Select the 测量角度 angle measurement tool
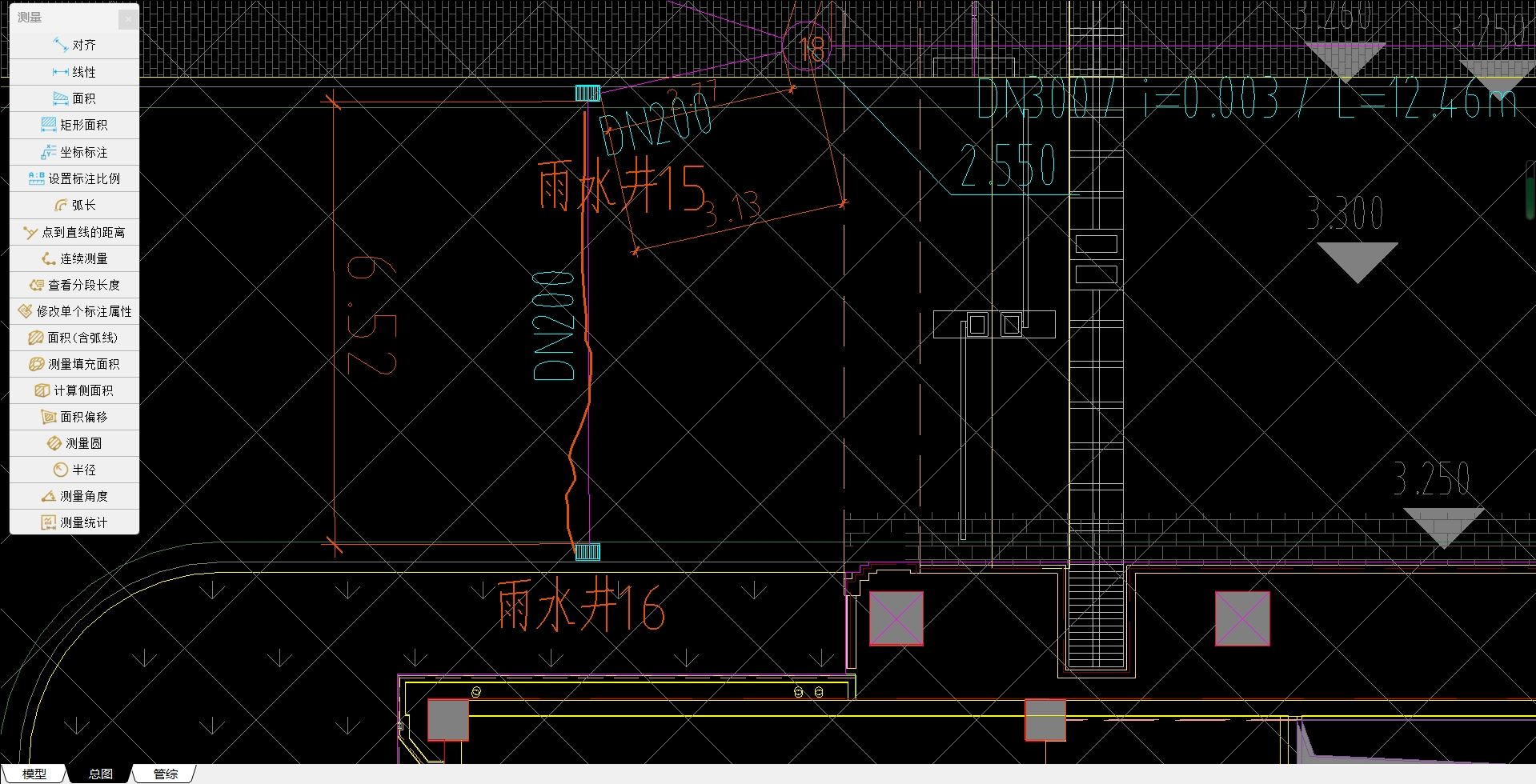 [x=74, y=496]
